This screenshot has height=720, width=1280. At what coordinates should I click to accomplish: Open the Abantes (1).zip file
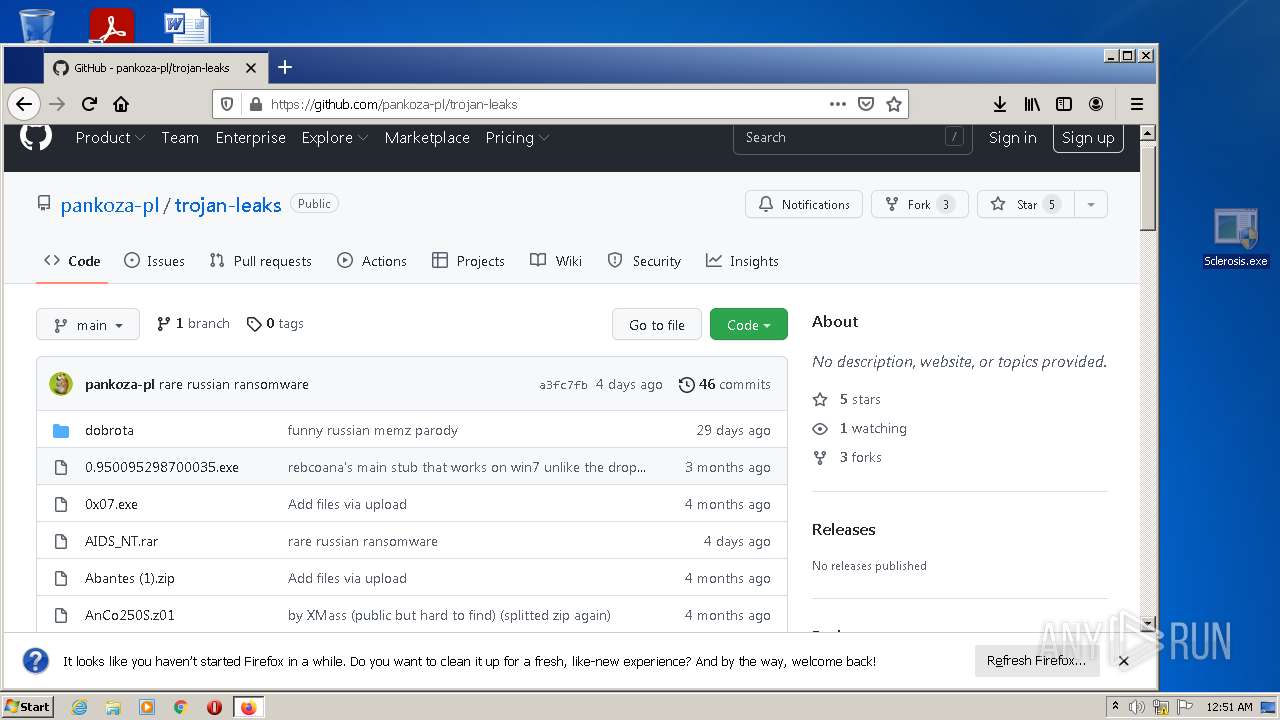point(130,578)
